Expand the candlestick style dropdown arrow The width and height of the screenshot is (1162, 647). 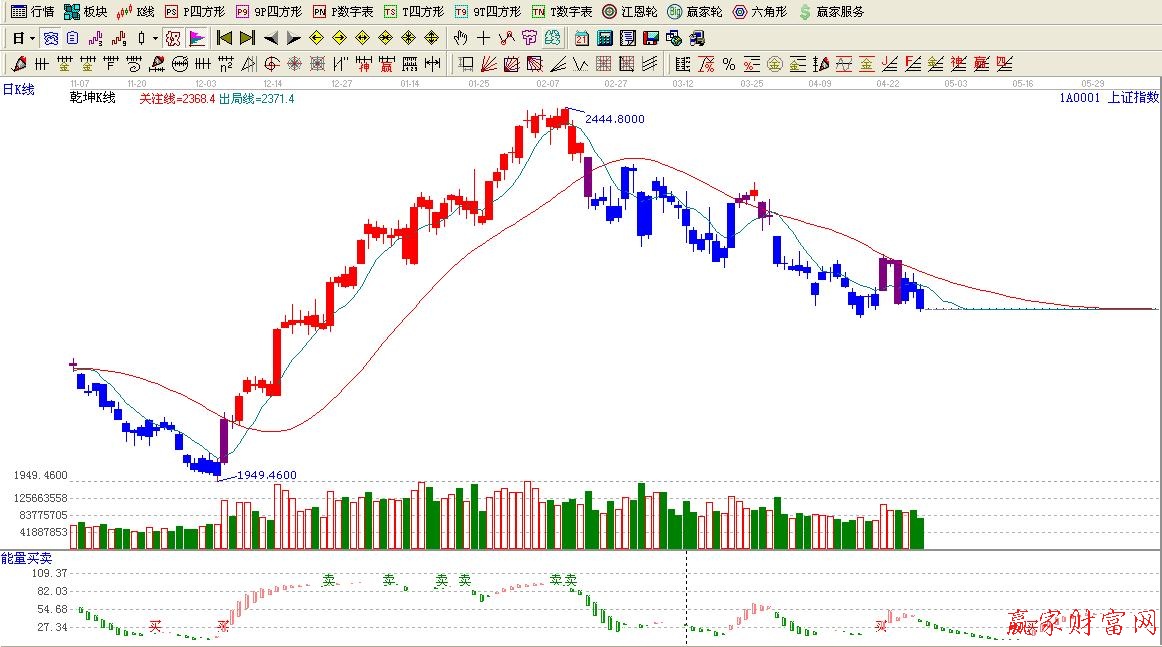tap(155, 38)
